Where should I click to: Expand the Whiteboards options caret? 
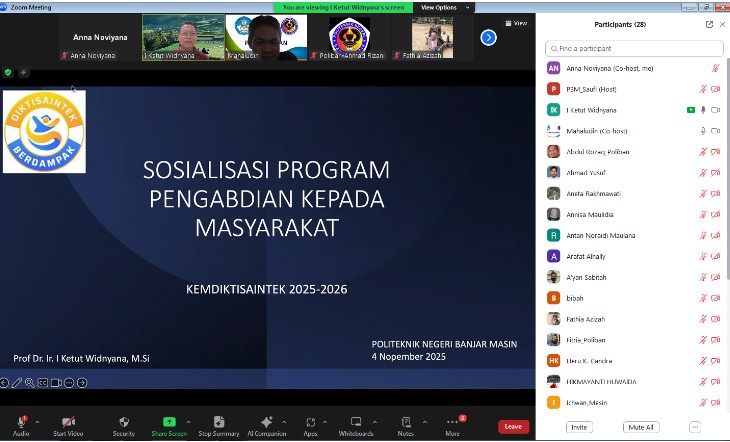[x=375, y=422]
